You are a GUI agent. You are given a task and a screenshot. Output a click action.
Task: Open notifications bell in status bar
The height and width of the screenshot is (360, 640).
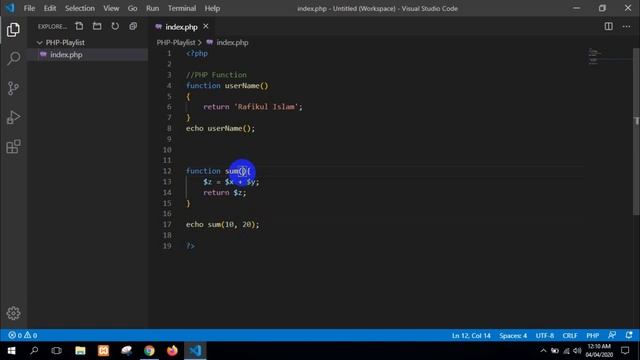tap(629, 335)
